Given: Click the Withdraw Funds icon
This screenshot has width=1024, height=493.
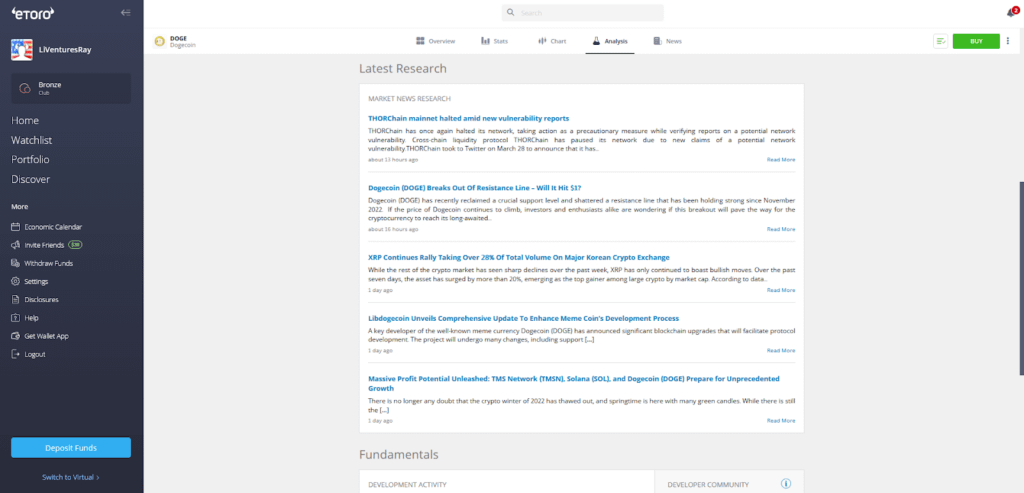Looking at the screenshot, I should tap(16, 264).
